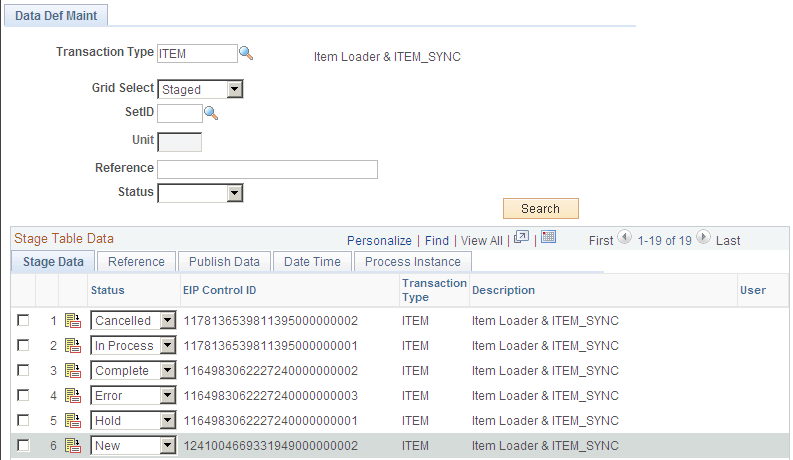Tick checkbox for Hold row 5
Viewport: 793px width, 460px height.
coord(23,421)
